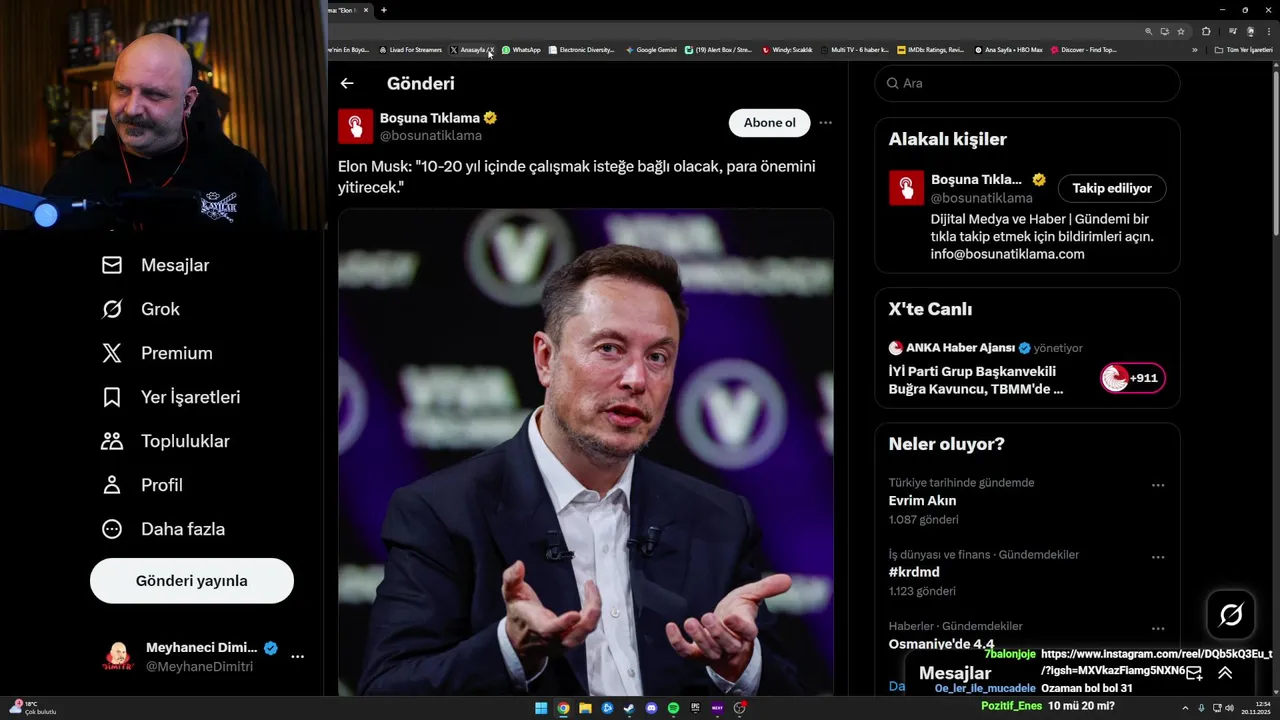Screen dimensions: 1280x720
Task: Open options for Evrim Akın trend
Action: [1158, 485]
